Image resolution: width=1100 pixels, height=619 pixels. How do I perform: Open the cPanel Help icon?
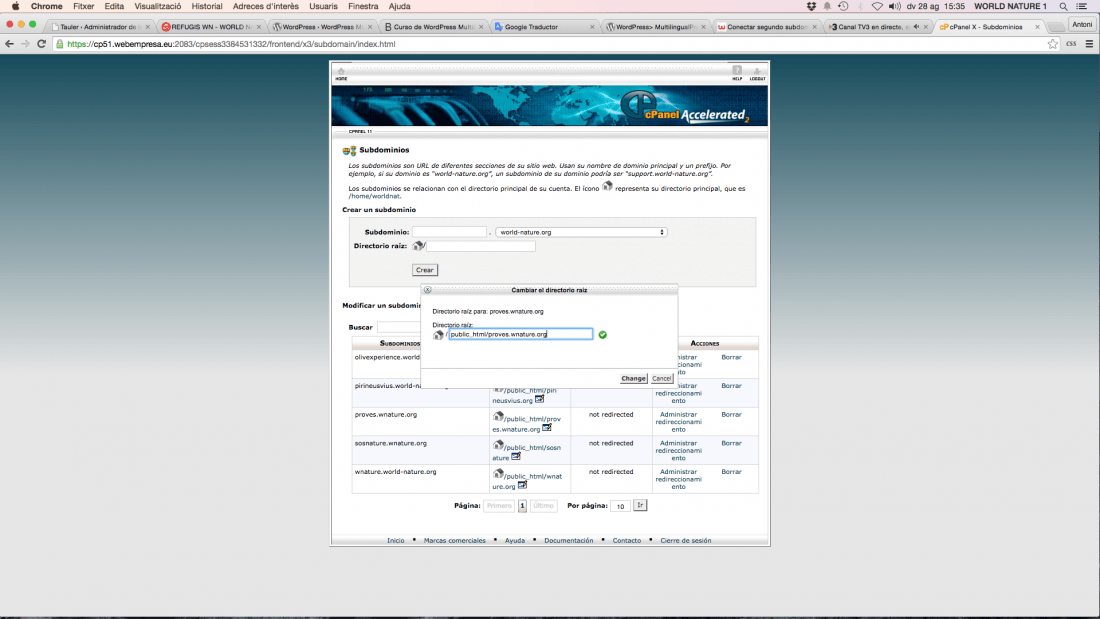click(737, 71)
